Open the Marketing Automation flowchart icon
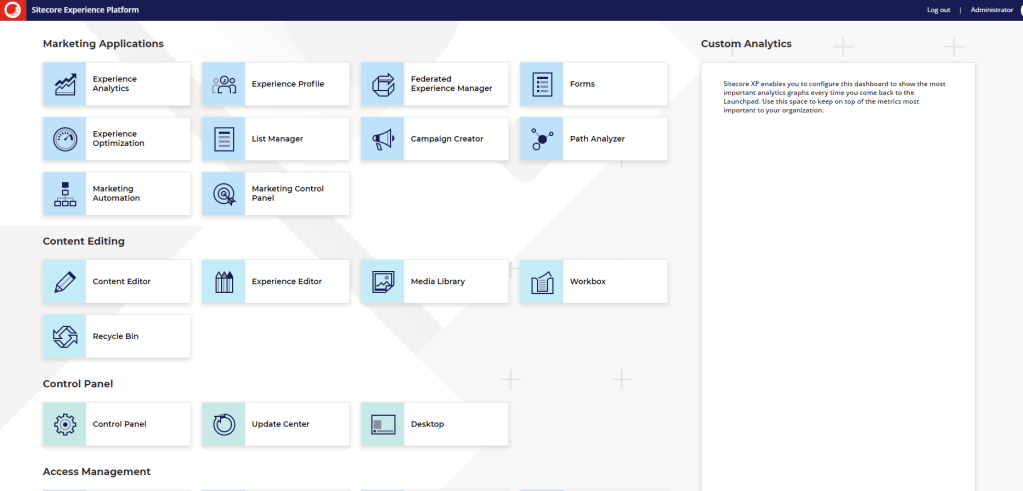 pyautogui.click(x=65, y=194)
